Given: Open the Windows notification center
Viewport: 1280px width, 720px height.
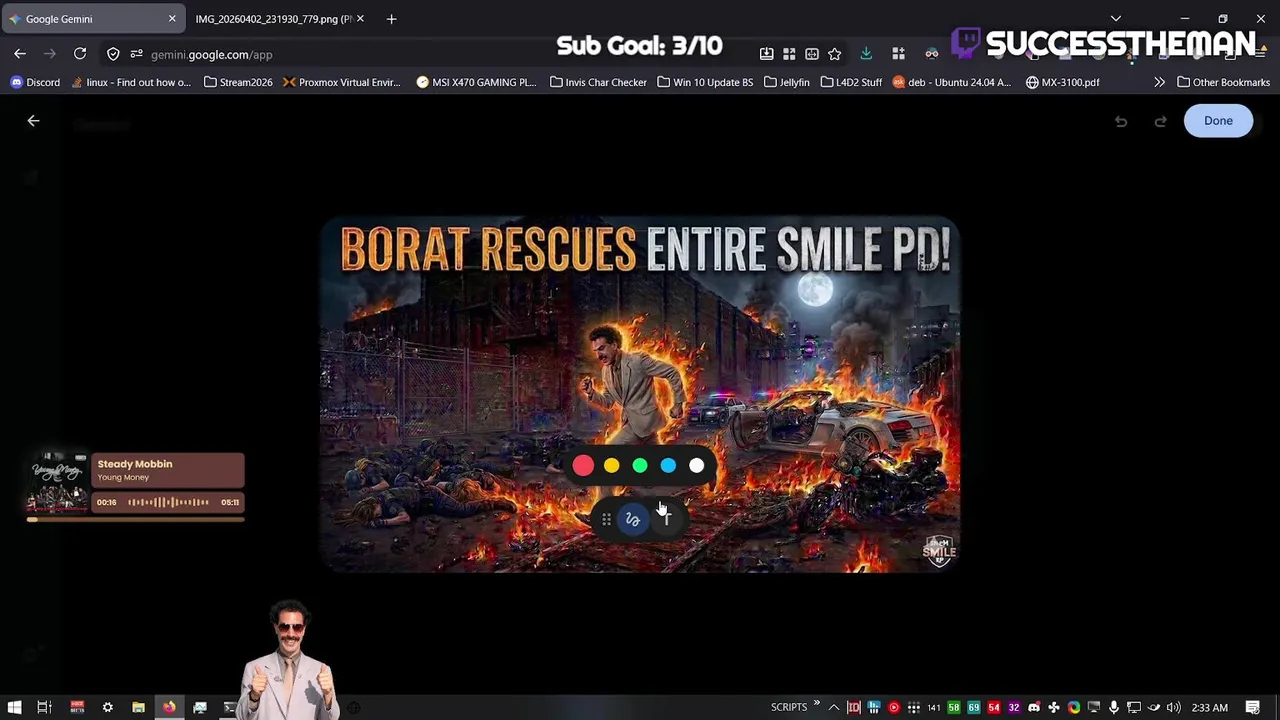Looking at the screenshot, I should (1253, 707).
